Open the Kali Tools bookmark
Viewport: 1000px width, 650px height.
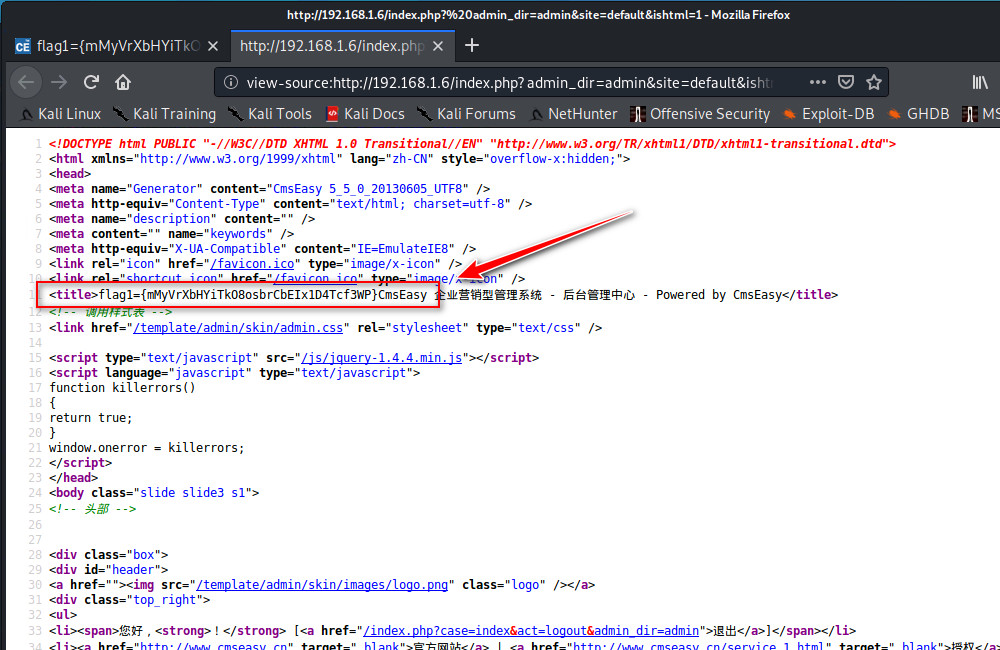point(270,114)
